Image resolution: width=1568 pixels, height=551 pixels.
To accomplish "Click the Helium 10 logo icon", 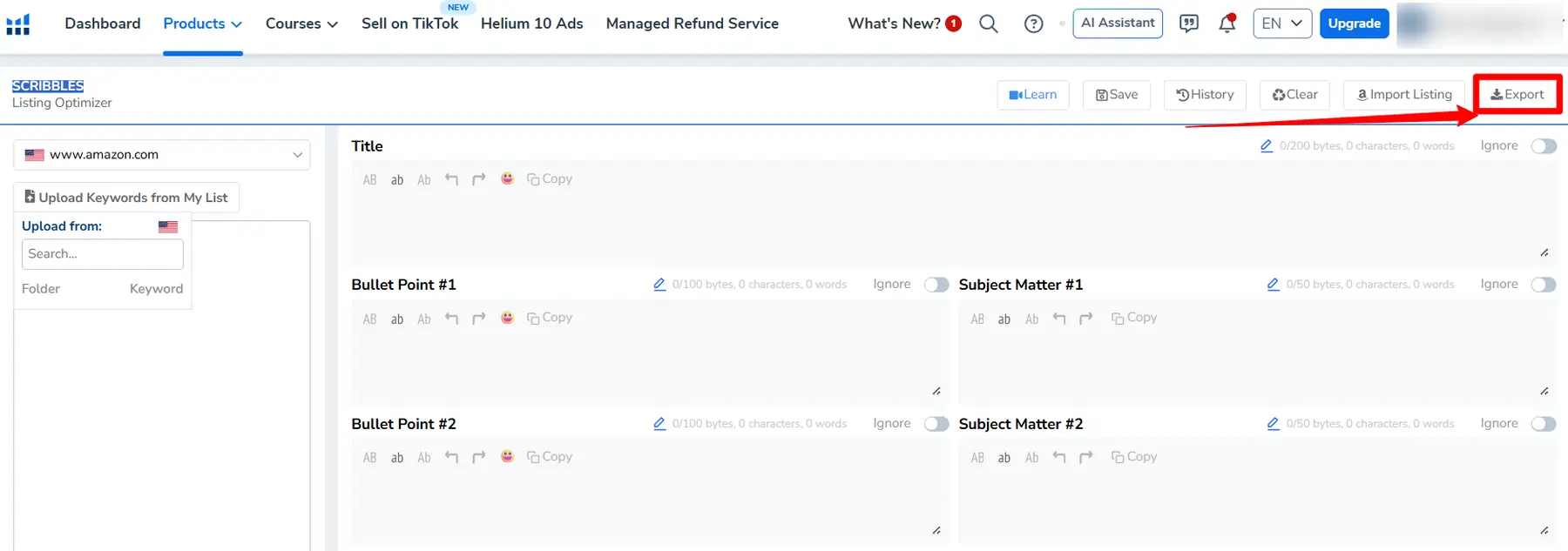I will 18,24.
